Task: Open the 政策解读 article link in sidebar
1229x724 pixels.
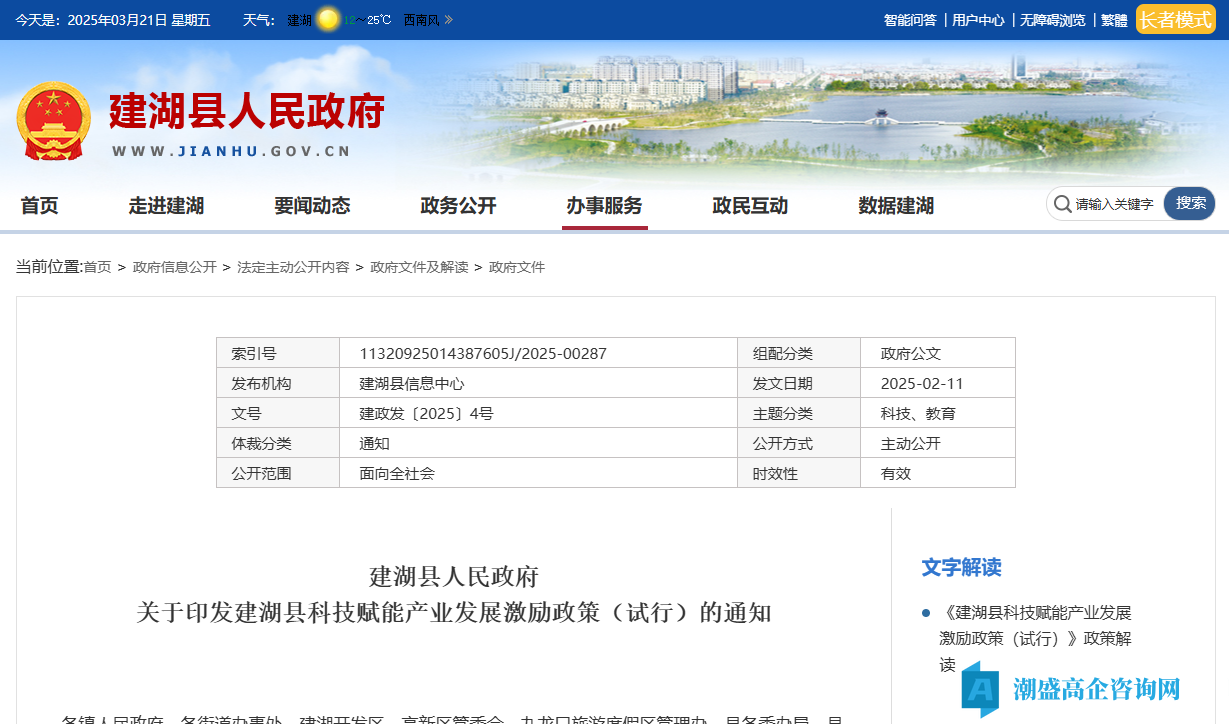Action: tap(1035, 638)
